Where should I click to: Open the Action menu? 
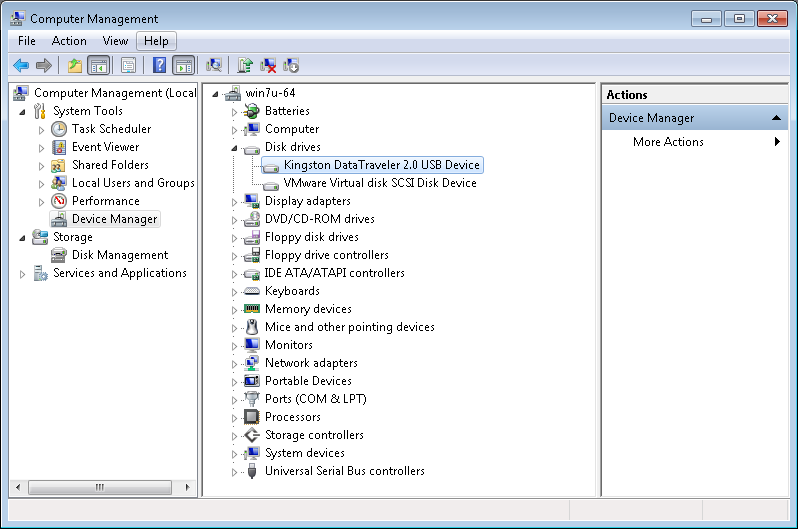pos(69,41)
